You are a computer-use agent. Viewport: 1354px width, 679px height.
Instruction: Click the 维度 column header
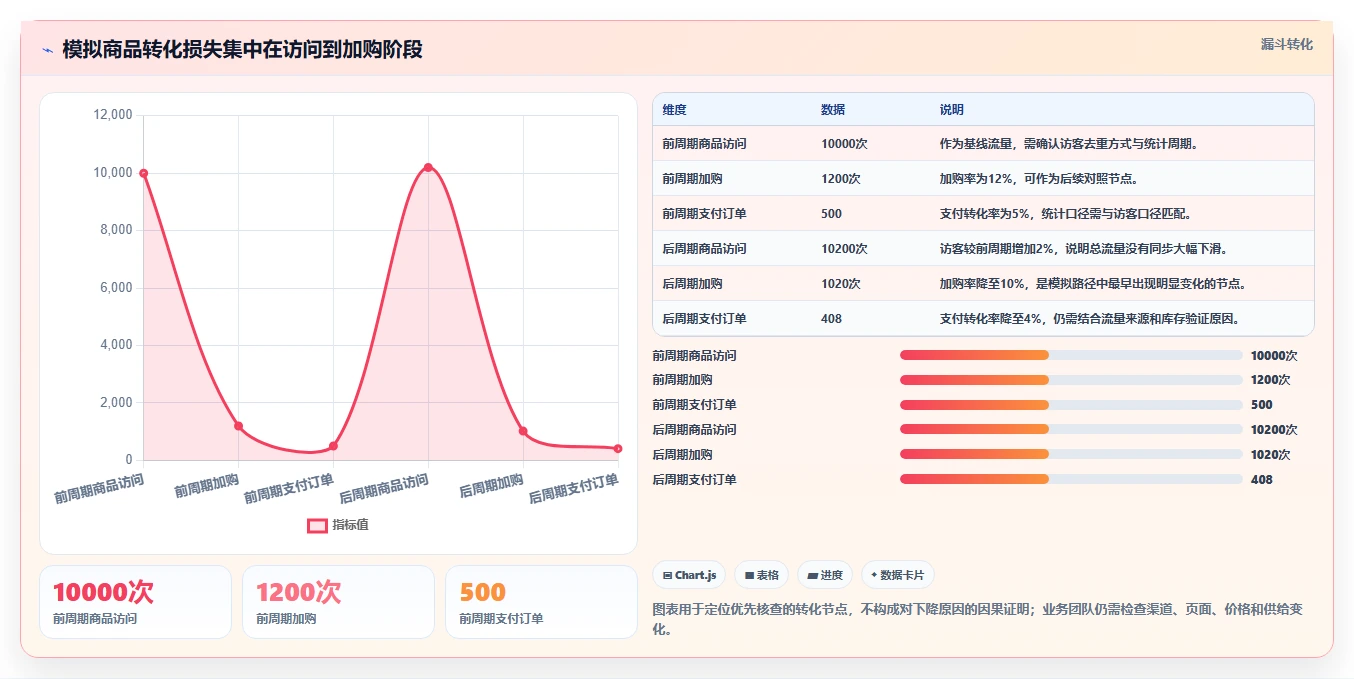click(x=675, y=110)
